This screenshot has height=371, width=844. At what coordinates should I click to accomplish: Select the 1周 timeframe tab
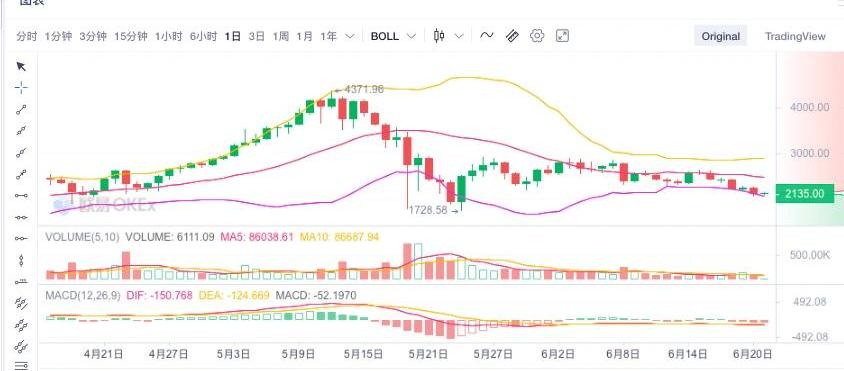click(x=280, y=36)
